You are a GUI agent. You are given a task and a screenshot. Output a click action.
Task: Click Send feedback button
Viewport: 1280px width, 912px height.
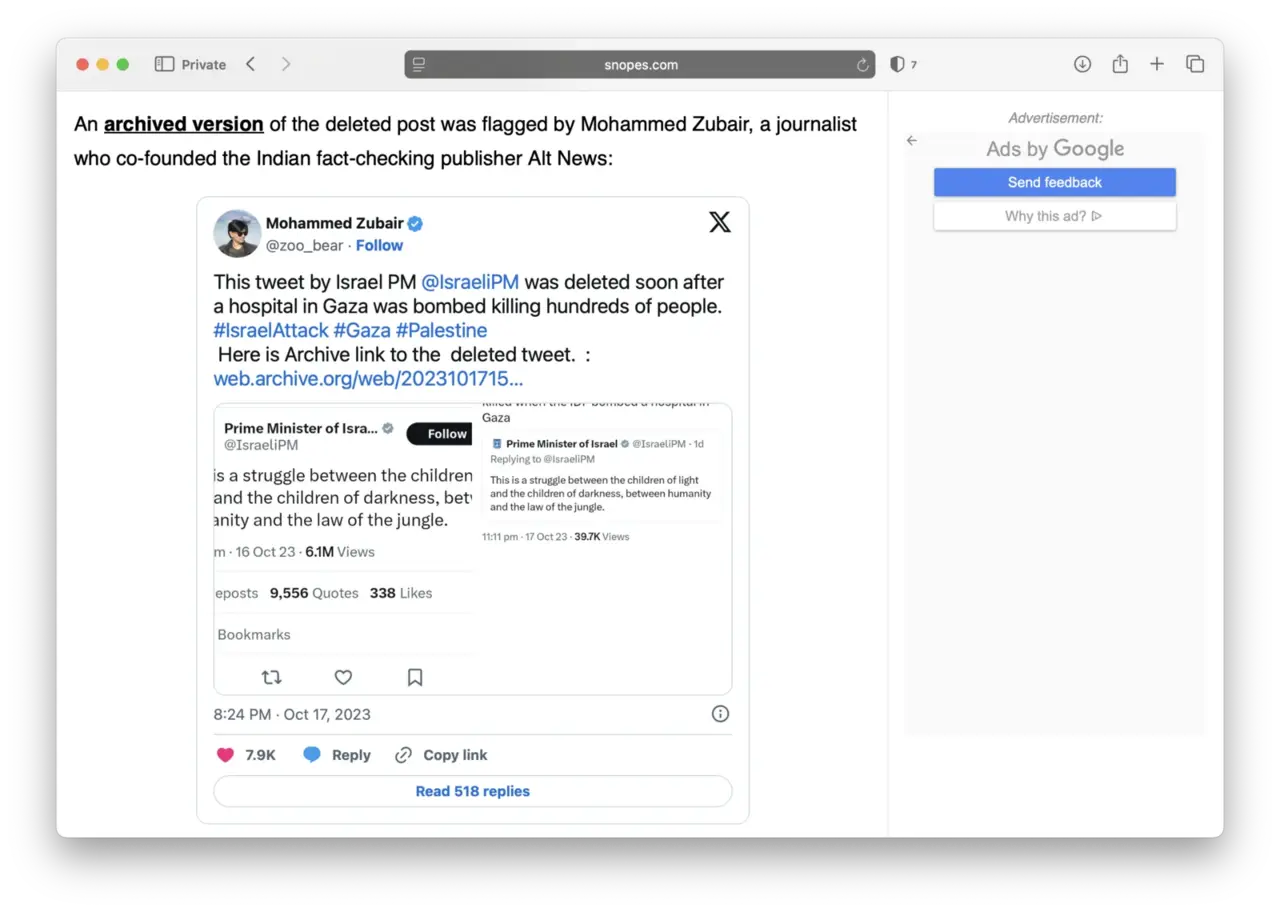tap(1054, 182)
